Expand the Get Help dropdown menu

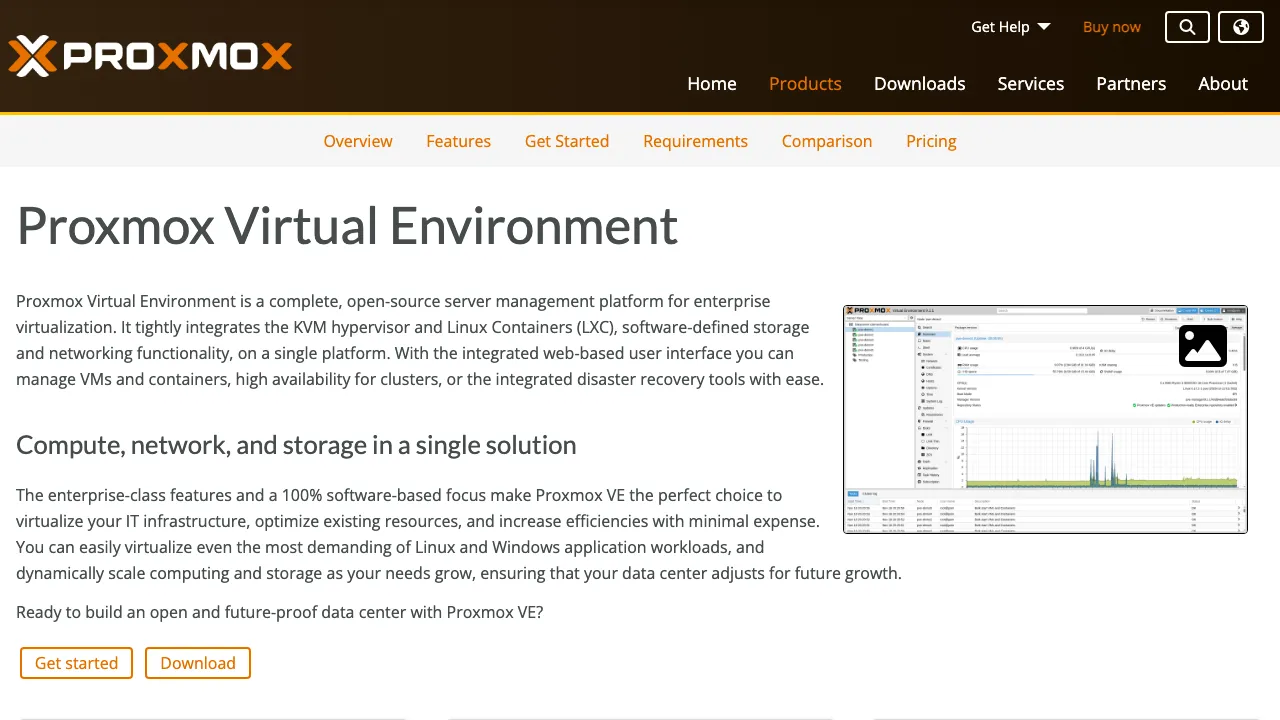(x=1010, y=27)
